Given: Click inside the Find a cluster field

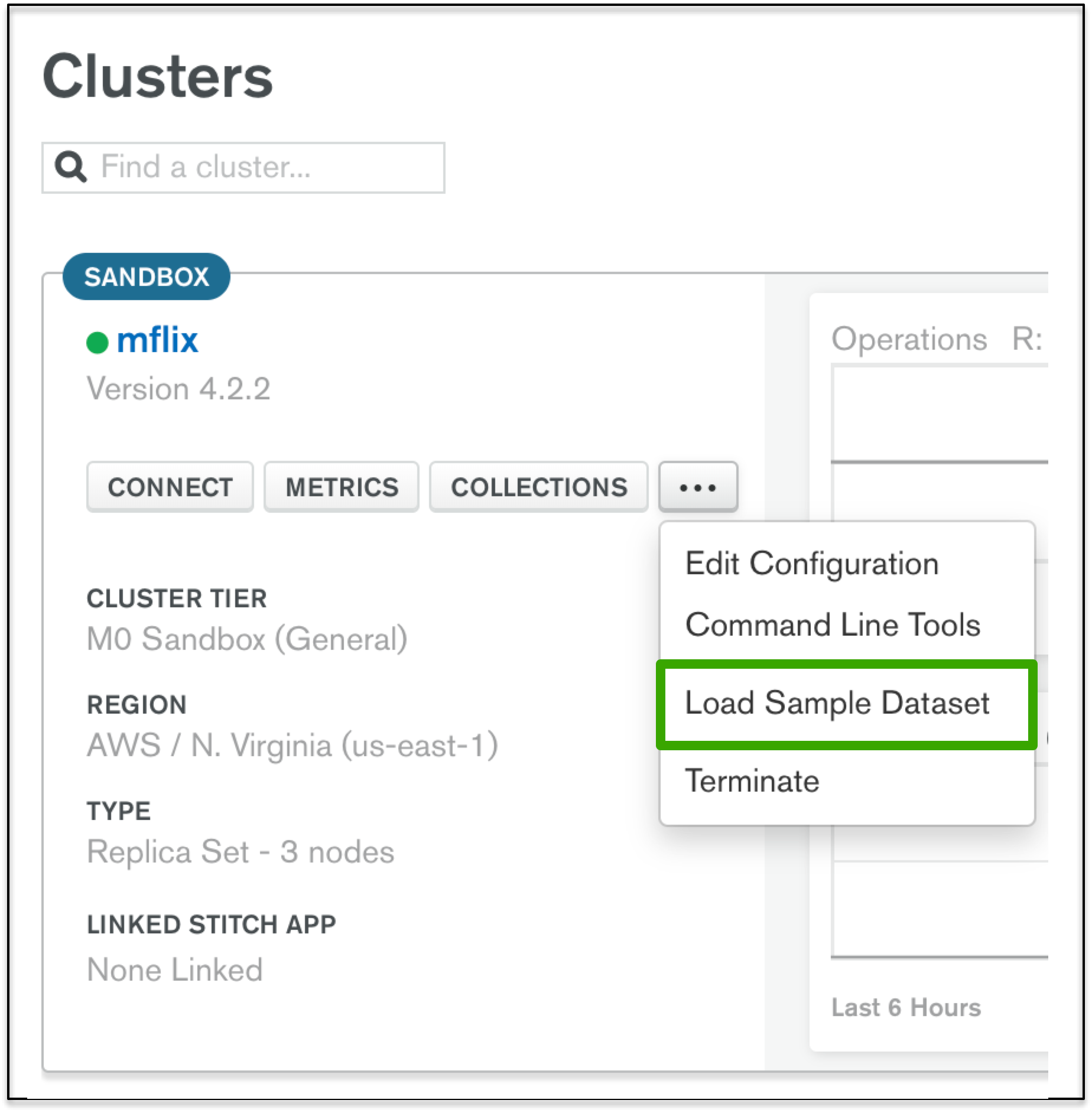Looking at the screenshot, I should click(x=236, y=167).
